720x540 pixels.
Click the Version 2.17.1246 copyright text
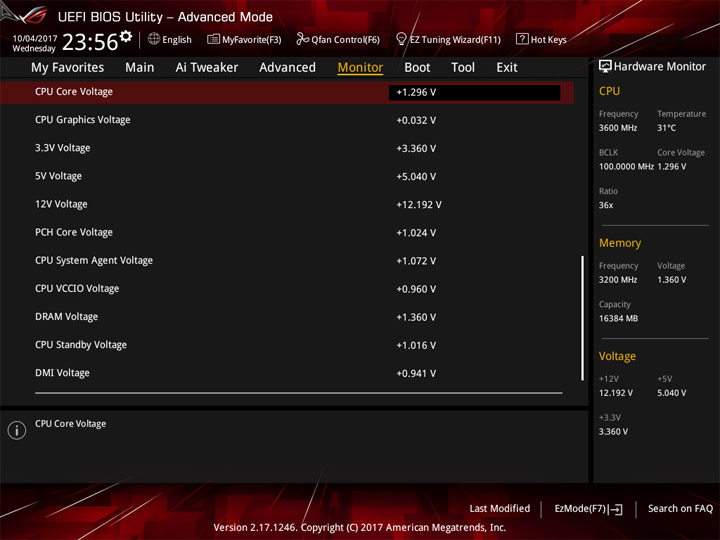click(x=360, y=528)
